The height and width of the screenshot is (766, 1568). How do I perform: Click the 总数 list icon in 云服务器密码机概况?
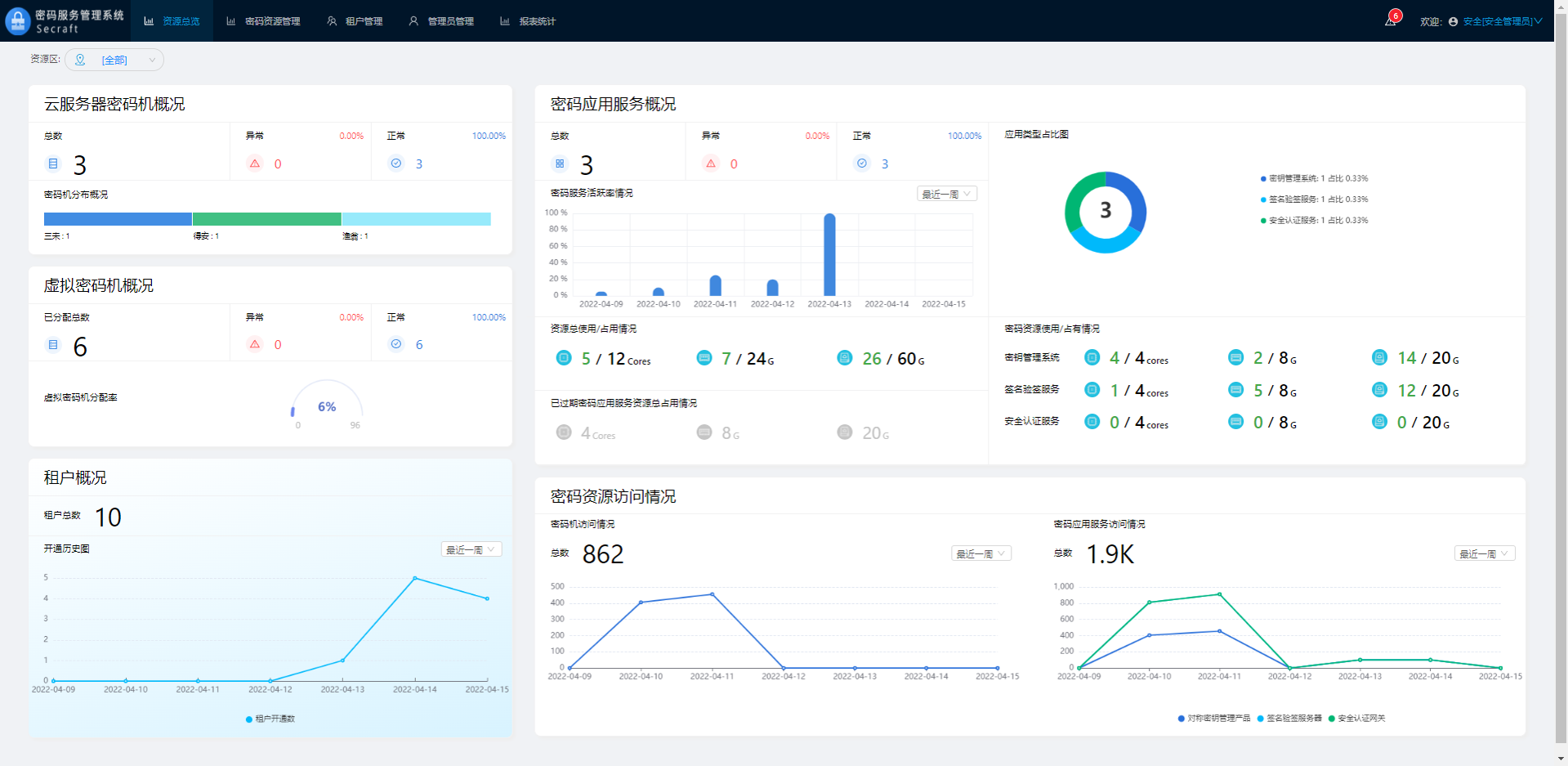pyautogui.click(x=53, y=164)
